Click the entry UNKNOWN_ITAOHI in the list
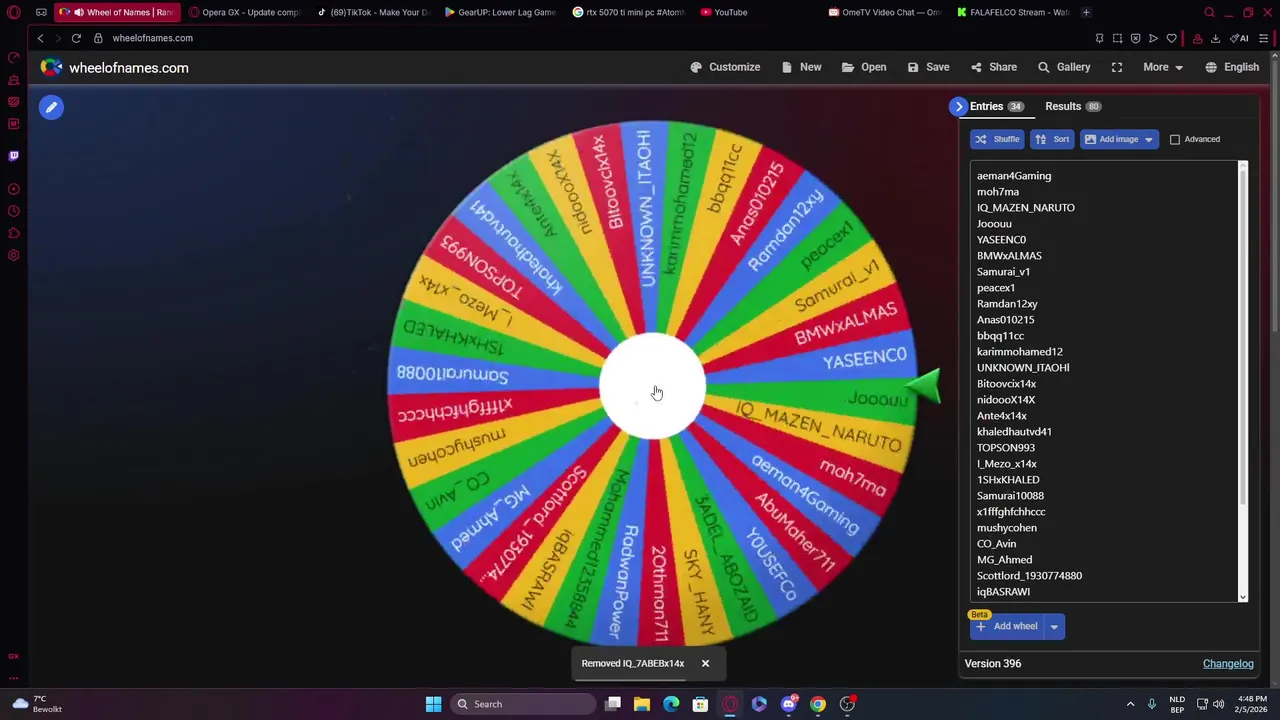1280x720 pixels. point(1023,368)
